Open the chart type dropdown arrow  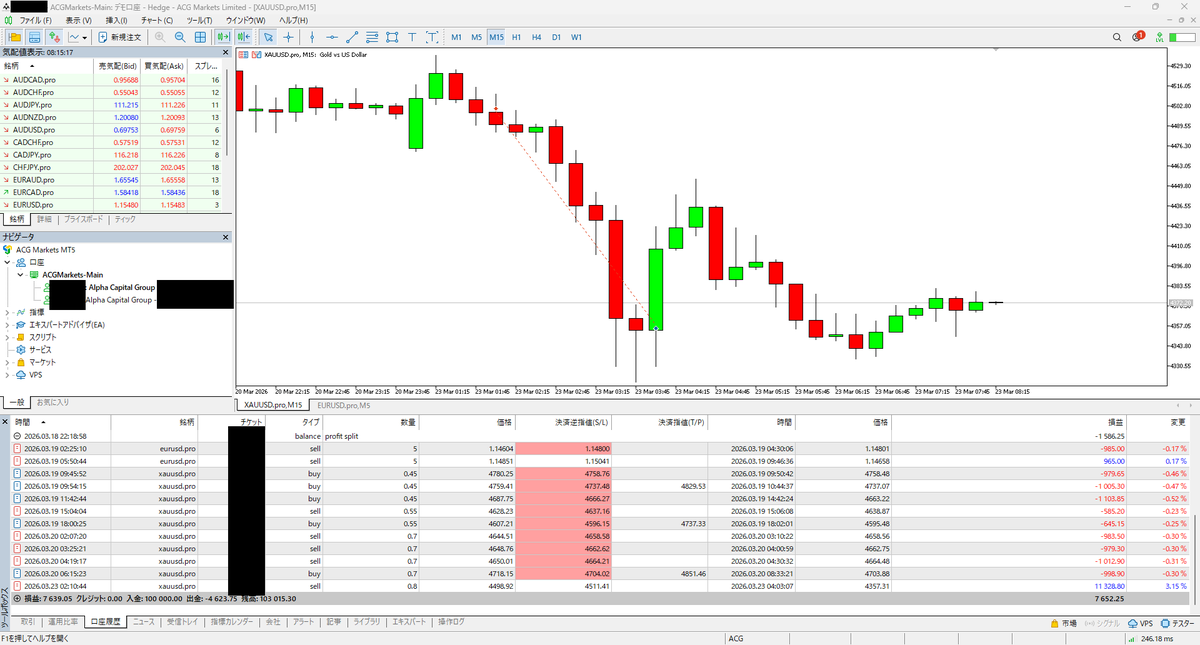click(85, 38)
